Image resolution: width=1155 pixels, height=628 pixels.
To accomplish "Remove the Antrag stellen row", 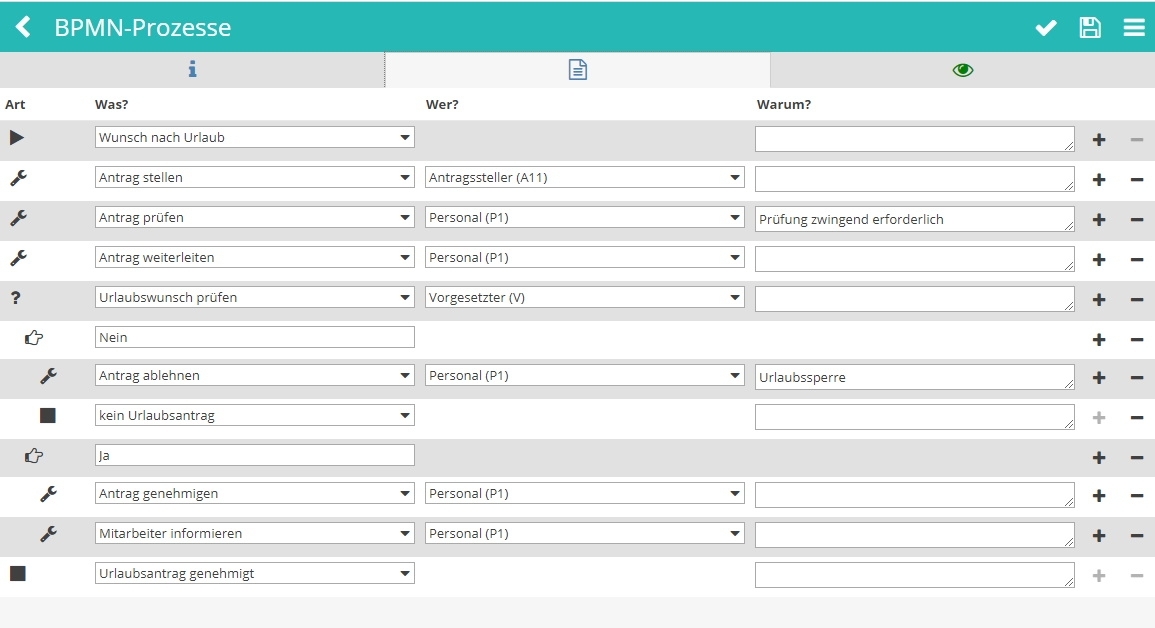I will 1137,180.
